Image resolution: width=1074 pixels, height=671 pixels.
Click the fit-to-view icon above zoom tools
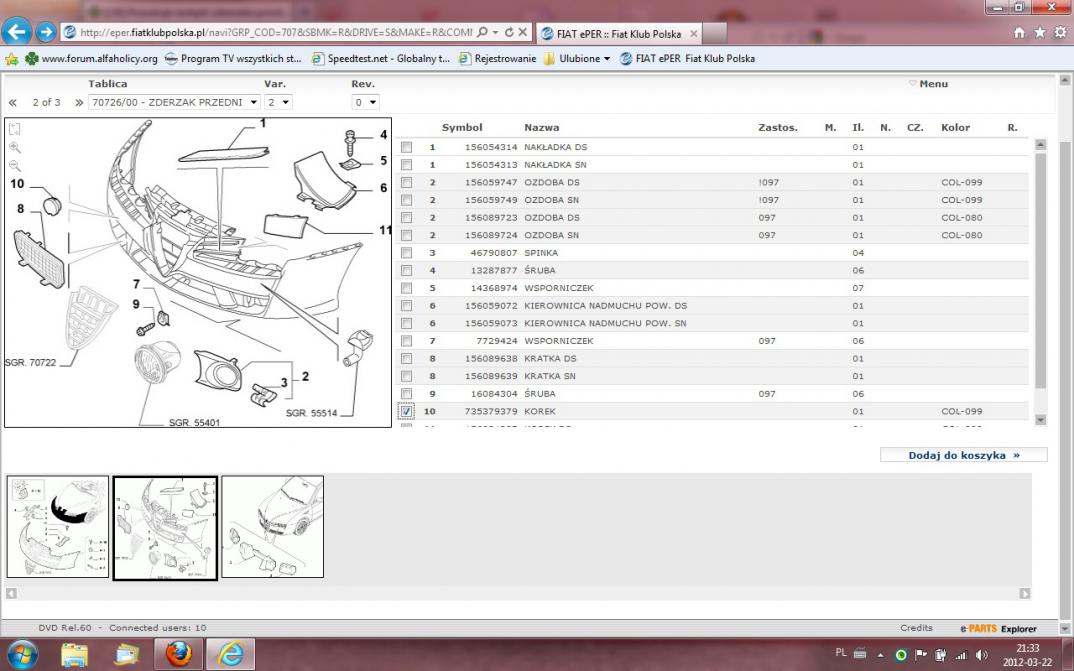point(15,129)
